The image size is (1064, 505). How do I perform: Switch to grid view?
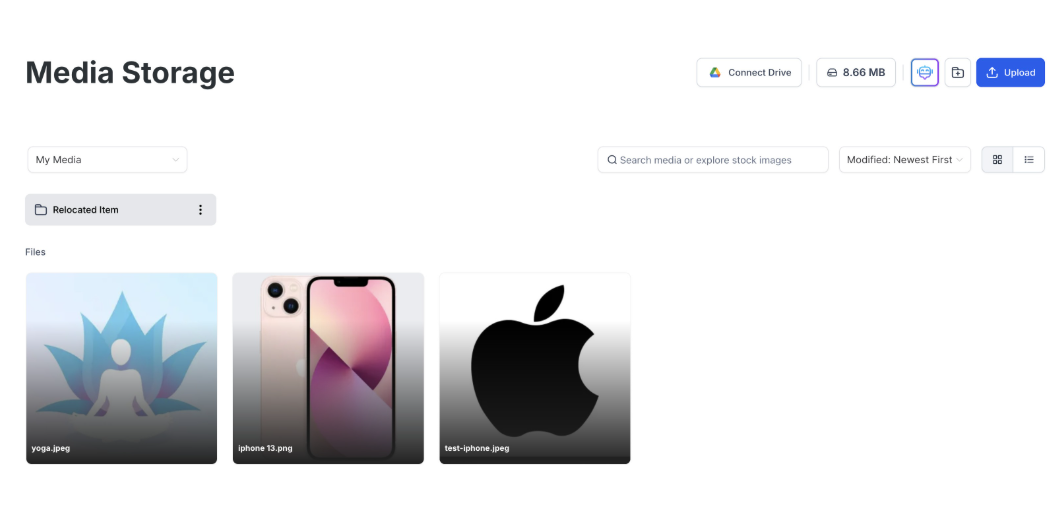pyautogui.click(x=998, y=160)
